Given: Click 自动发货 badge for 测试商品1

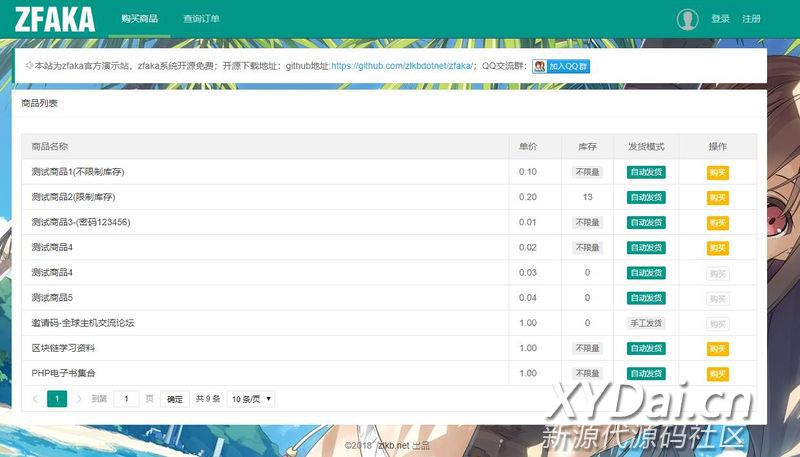Looking at the screenshot, I should click(x=646, y=172).
